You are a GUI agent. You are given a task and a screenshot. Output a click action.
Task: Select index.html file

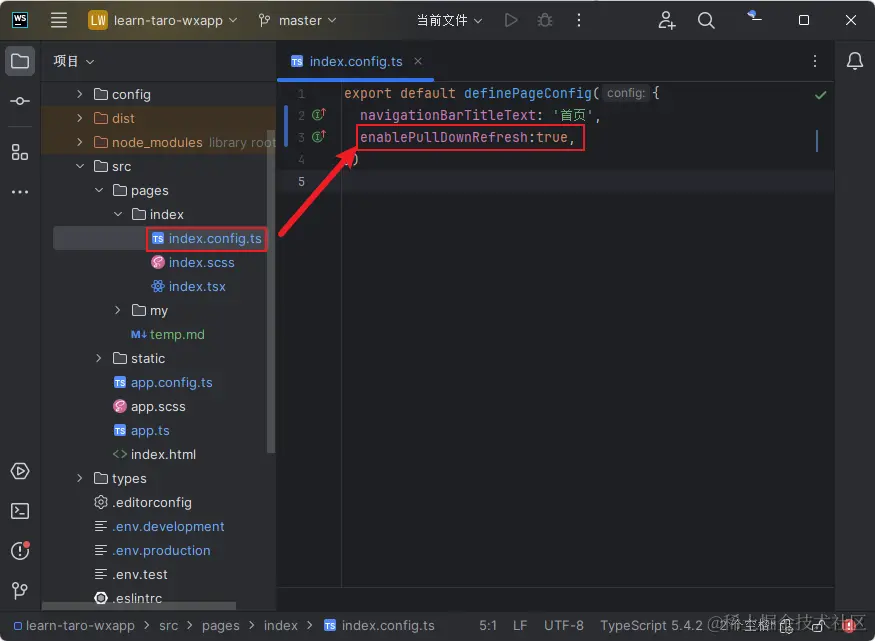point(155,454)
